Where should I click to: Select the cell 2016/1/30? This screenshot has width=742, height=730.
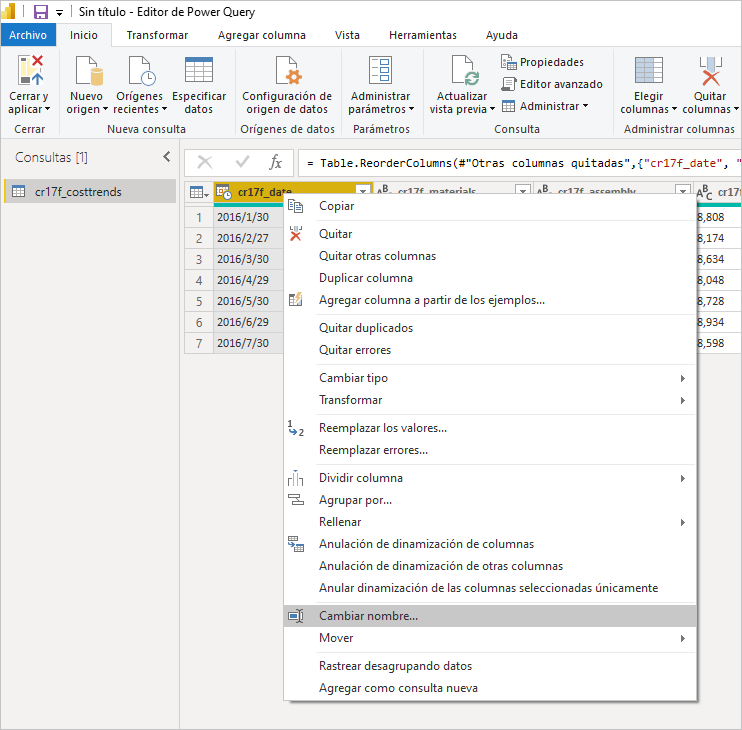coord(248,217)
